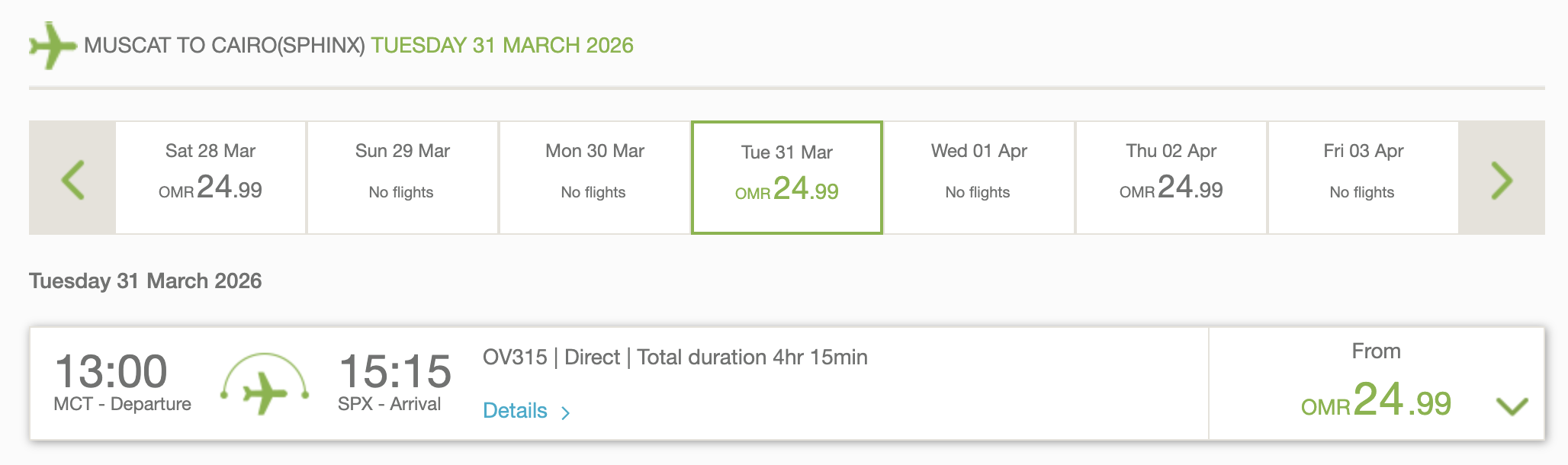Click the Tuesday 31 March 2026 subheading
The width and height of the screenshot is (1568, 465).
[145, 281]
